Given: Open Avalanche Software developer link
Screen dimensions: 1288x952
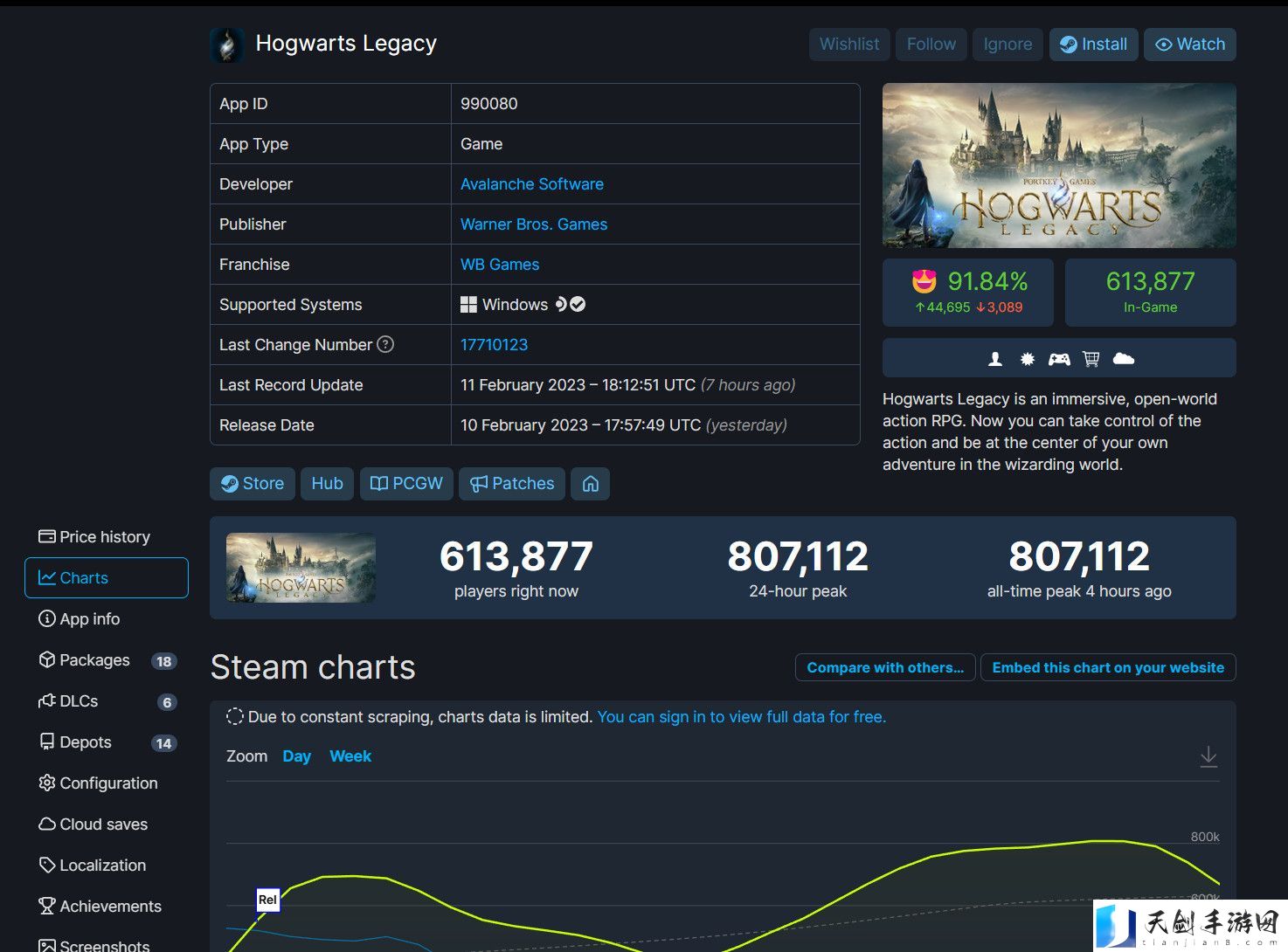Looking at the screenshot, I should [x=532, y=184].
